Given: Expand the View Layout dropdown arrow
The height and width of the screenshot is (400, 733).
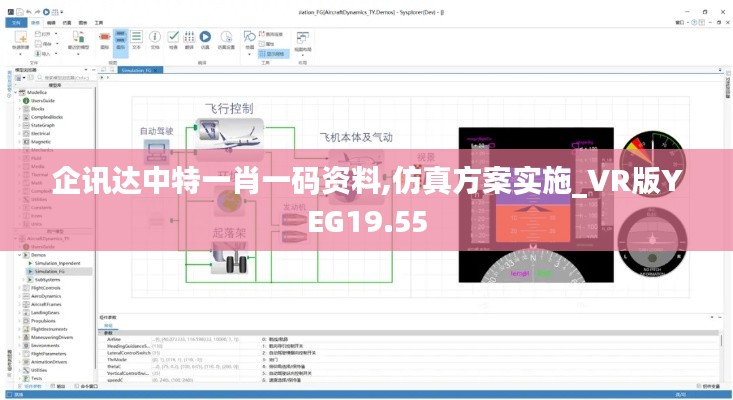Looking at the screenshot, I should tap(302, 55).
